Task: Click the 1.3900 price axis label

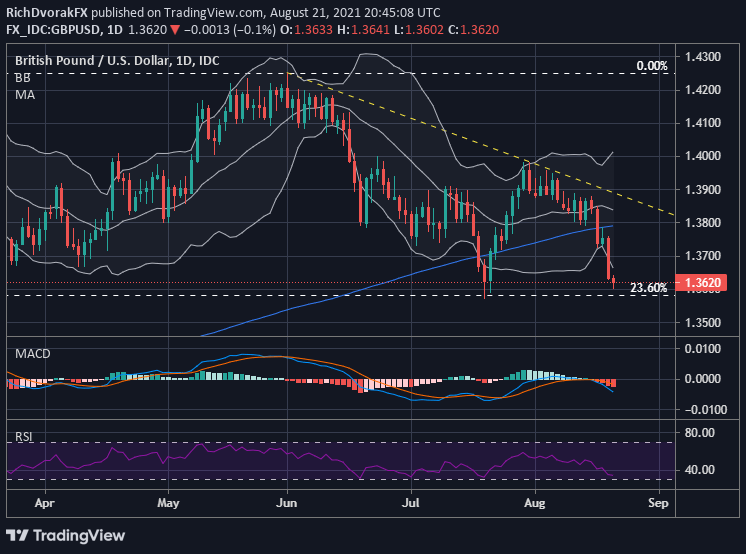Action: pyautogui.click(x=703, y=189)
